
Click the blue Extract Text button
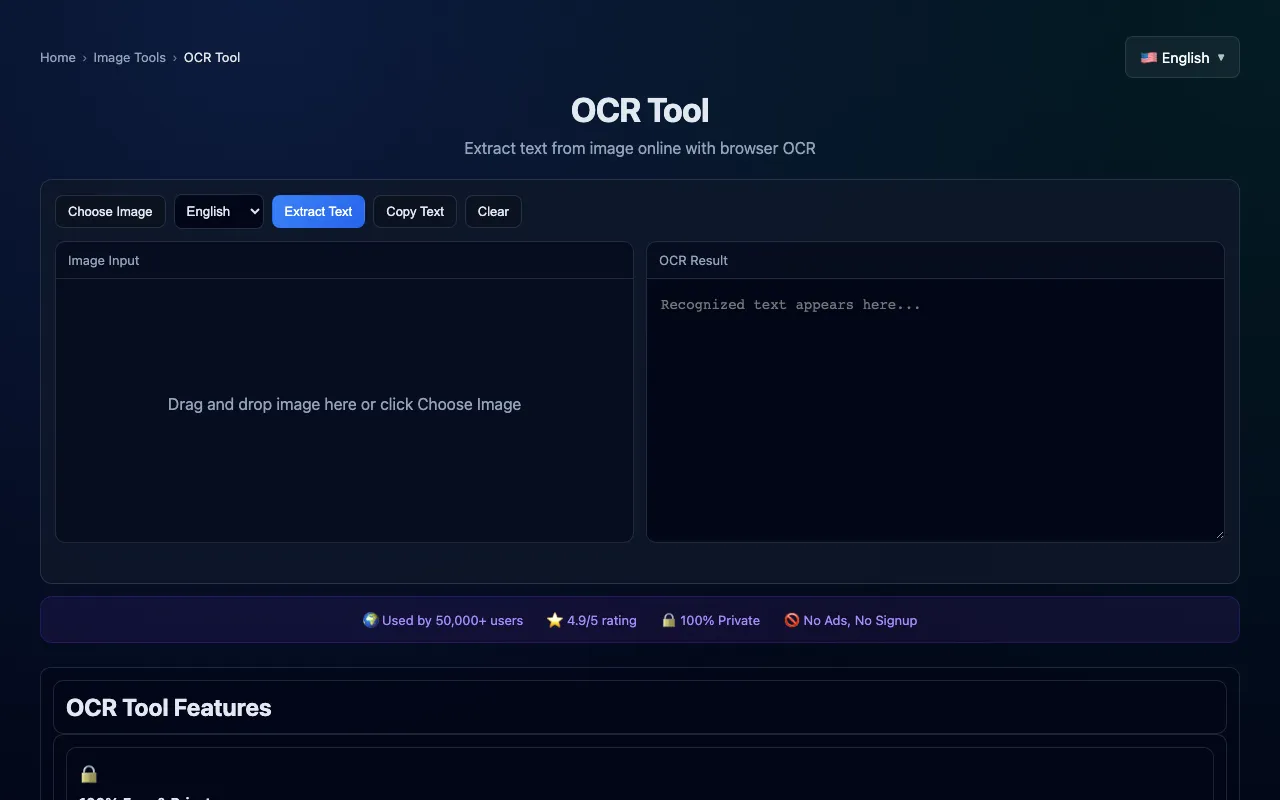(318, 211)
